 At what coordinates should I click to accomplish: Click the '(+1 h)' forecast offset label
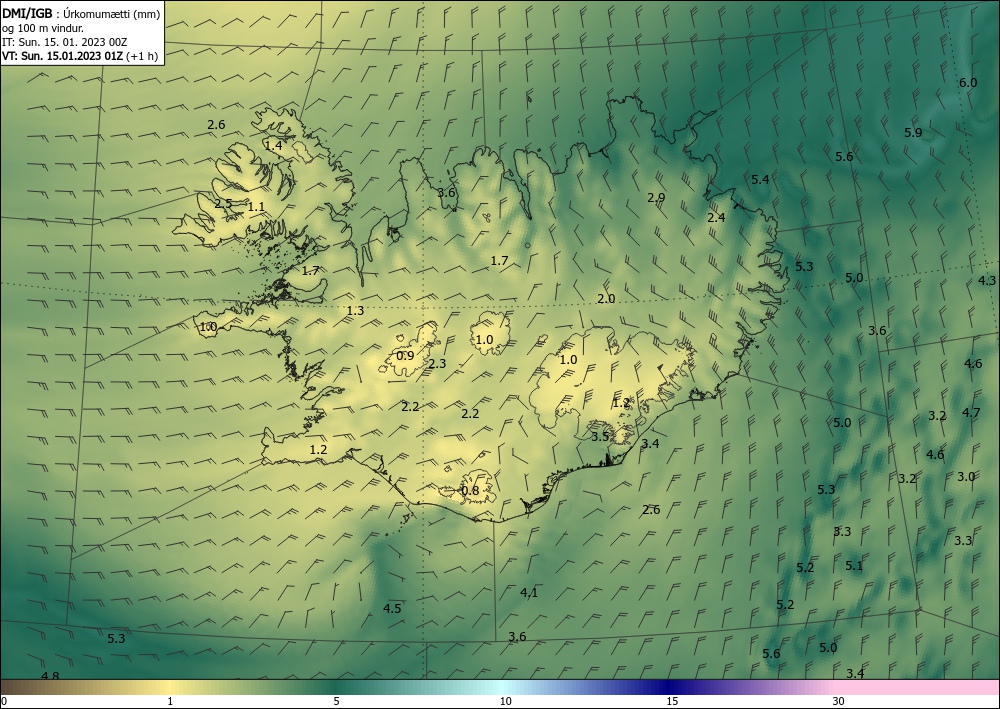[x=142, y=56]
